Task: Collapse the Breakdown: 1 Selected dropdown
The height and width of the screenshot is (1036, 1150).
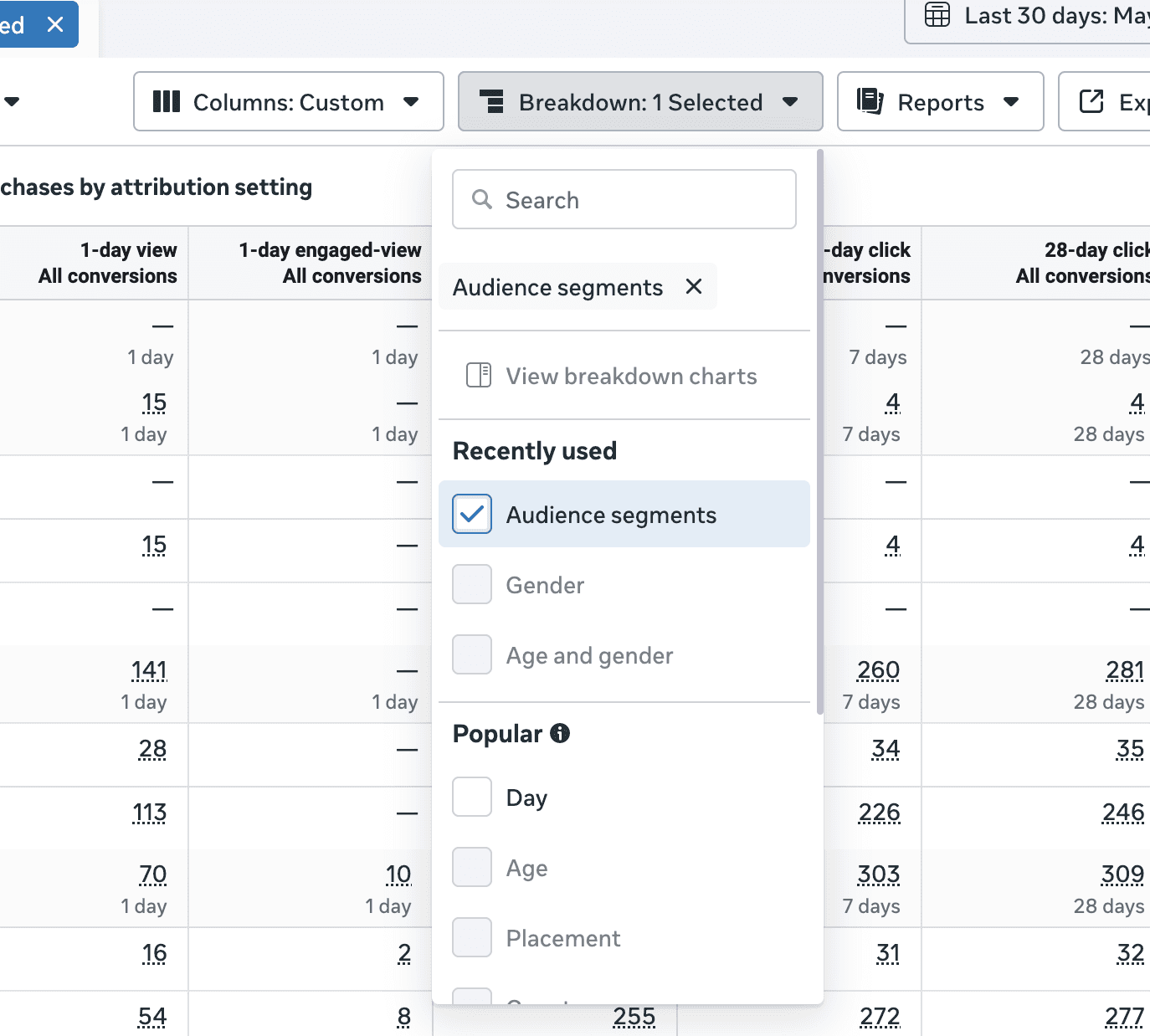Action: [640, 101]
